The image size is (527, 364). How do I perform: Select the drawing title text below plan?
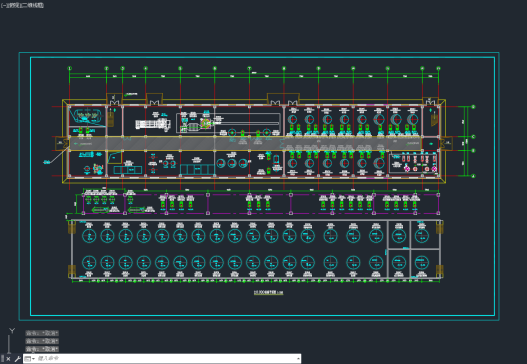(x=268, y=292)
